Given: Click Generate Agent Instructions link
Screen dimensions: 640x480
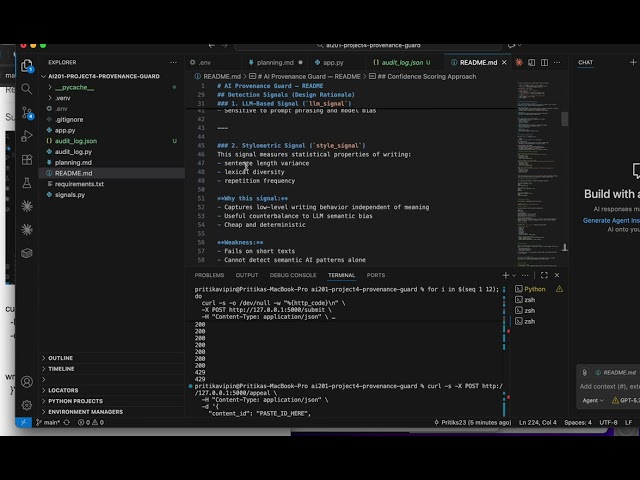Looking at the screenshot, I should click(x=611, y=220).
